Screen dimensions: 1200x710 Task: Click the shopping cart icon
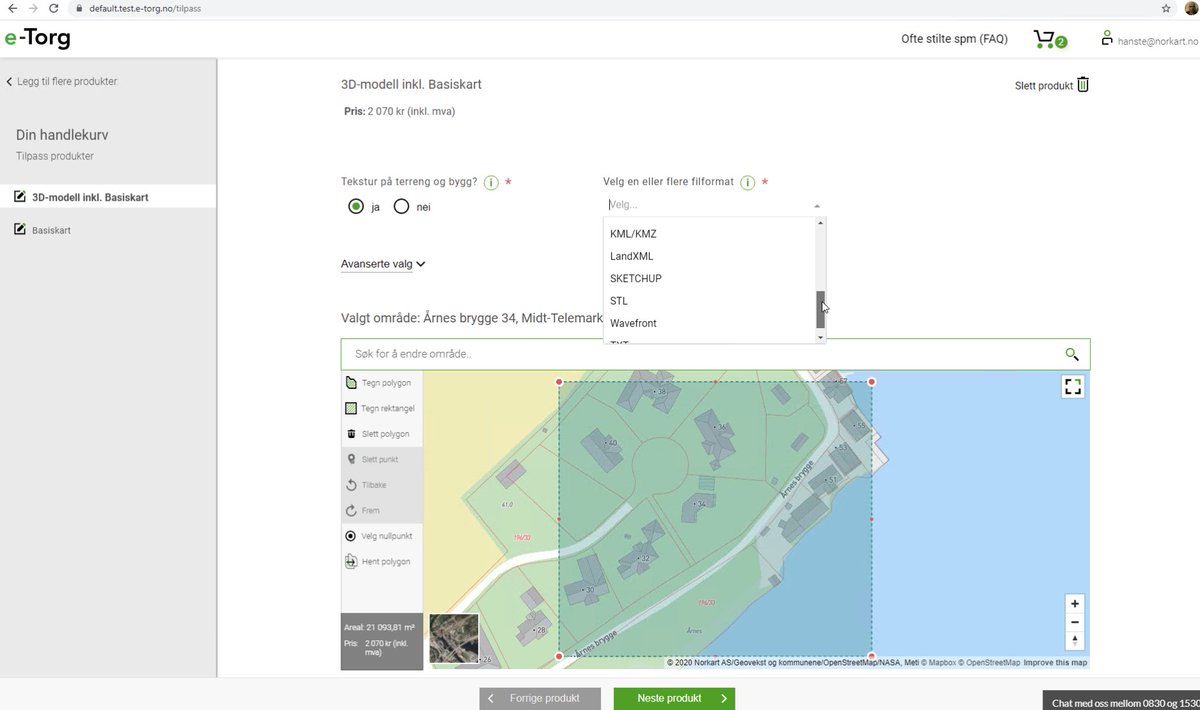tap(1046, 38)
